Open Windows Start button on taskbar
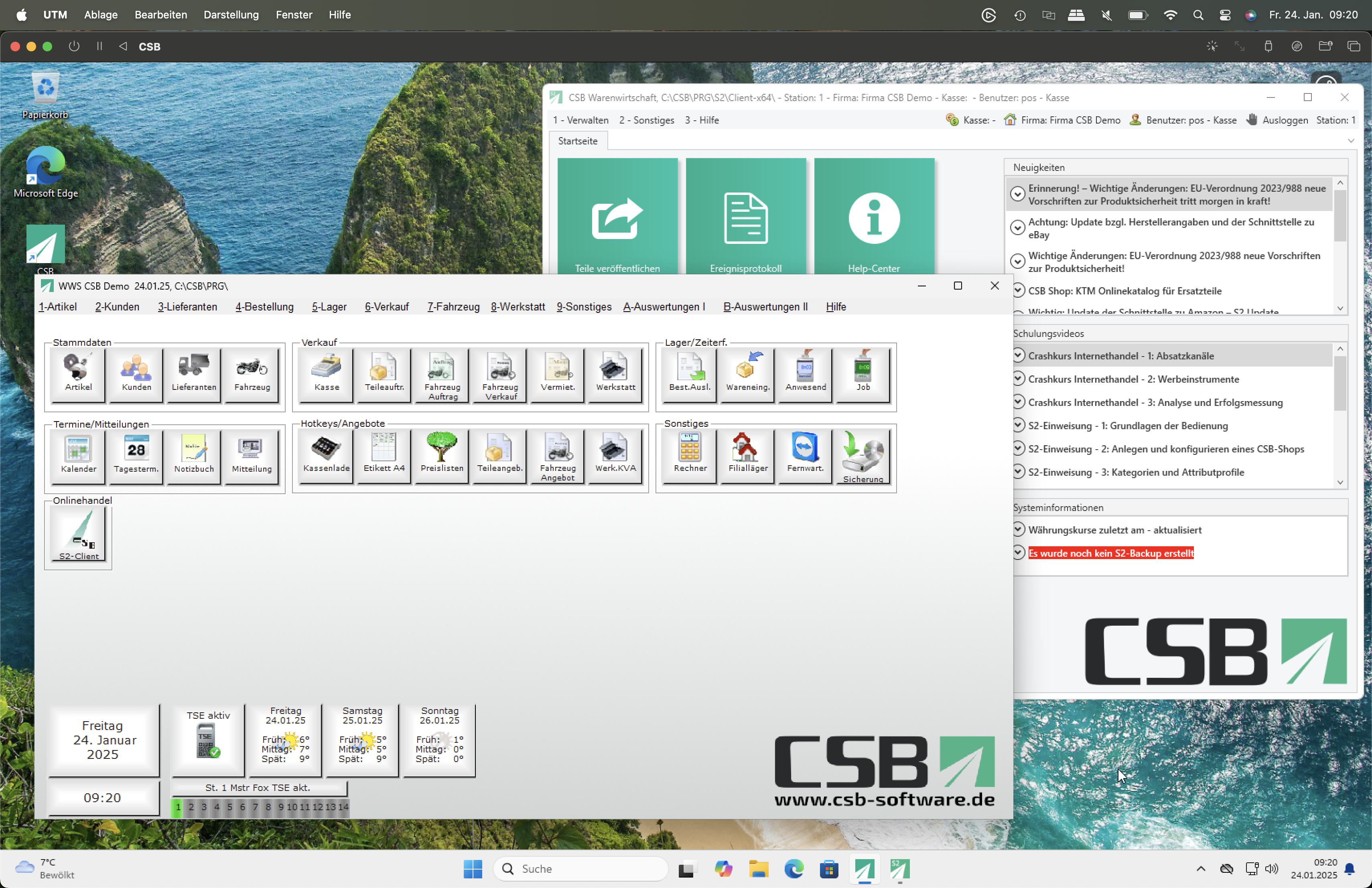Screen dimensions: 1372x888 coord(473,868)
